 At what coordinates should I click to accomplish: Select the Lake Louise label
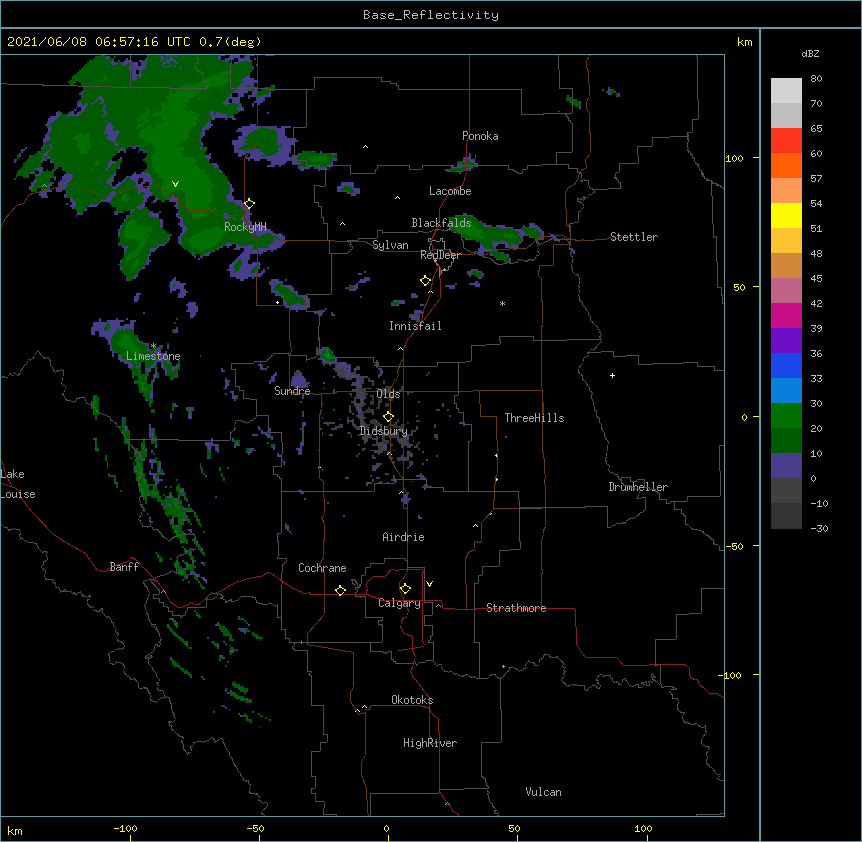[x=17, y=484]
